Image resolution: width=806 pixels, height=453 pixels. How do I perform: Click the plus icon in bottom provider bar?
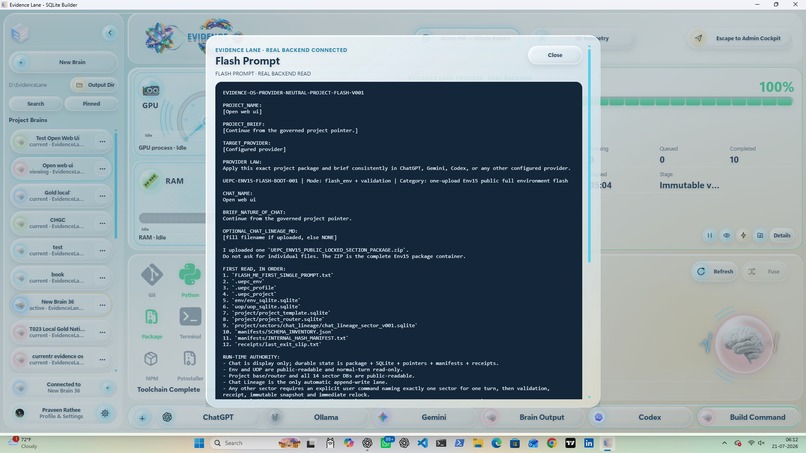click(142, 418)
